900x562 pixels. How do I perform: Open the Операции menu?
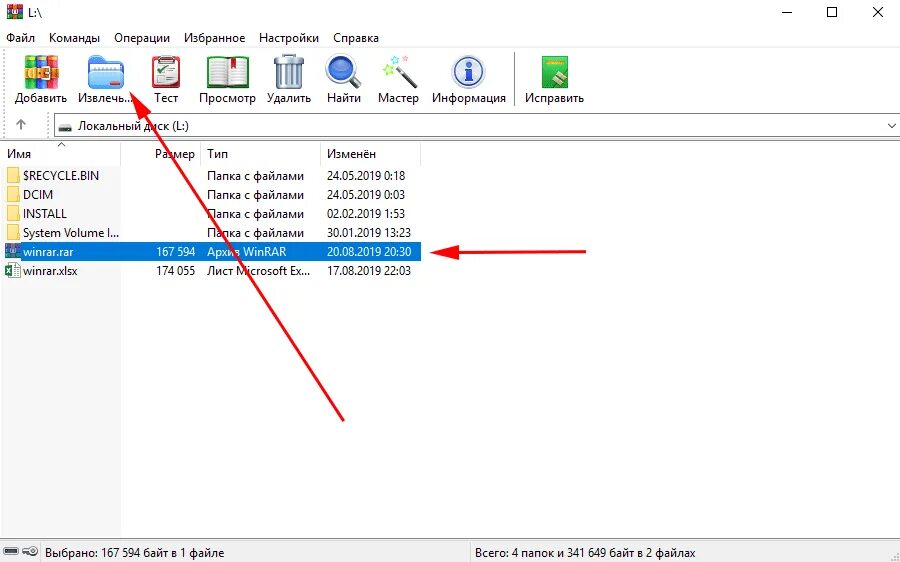142,38
